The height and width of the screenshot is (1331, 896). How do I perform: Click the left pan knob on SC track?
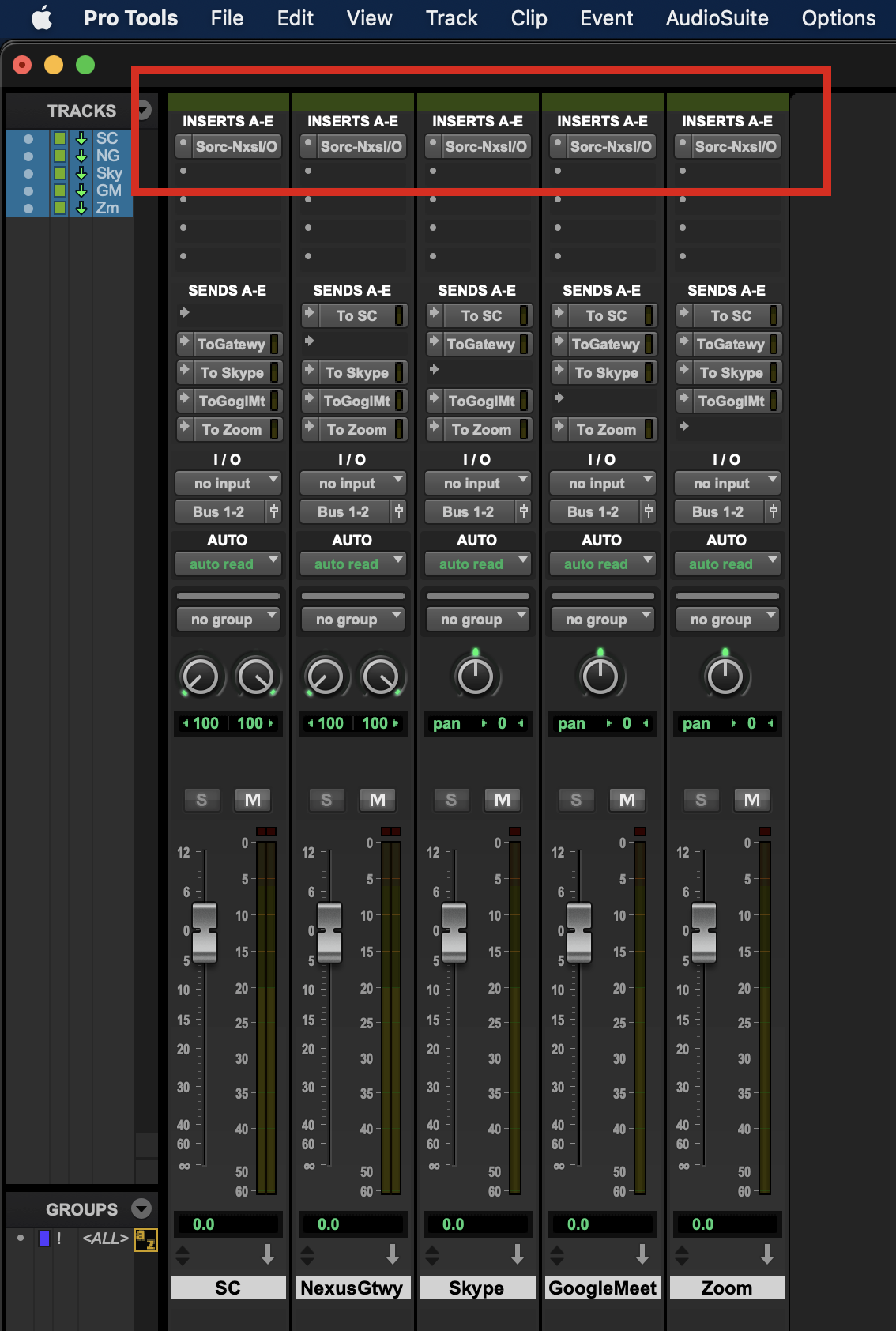point(200,677)
